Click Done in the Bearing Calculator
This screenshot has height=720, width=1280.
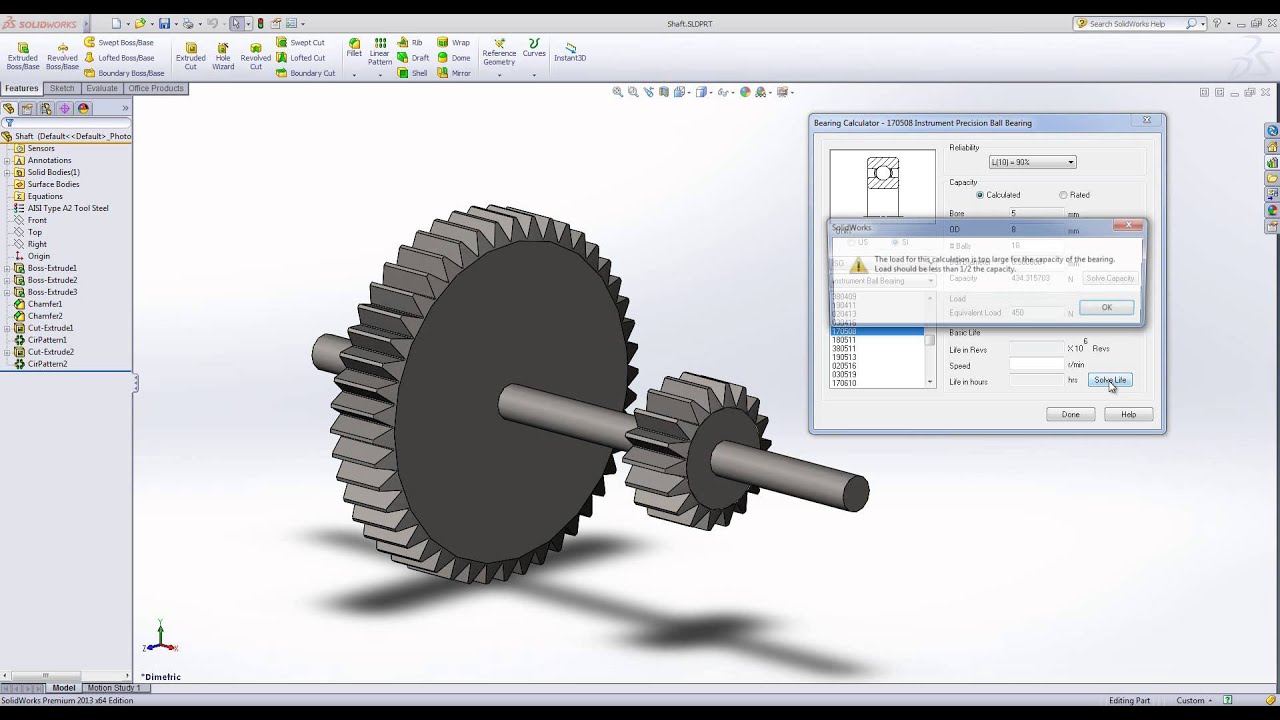pyautogui.click(x=1070, y=414)
